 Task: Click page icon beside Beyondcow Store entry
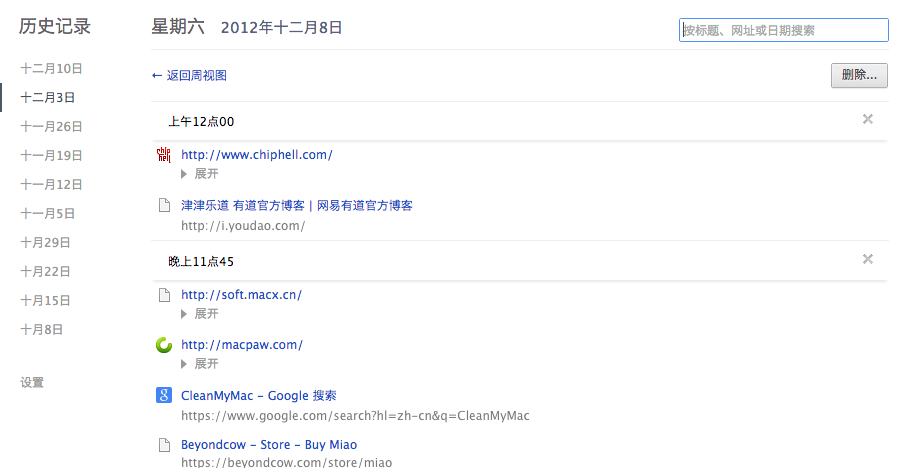tap(165, 445)
